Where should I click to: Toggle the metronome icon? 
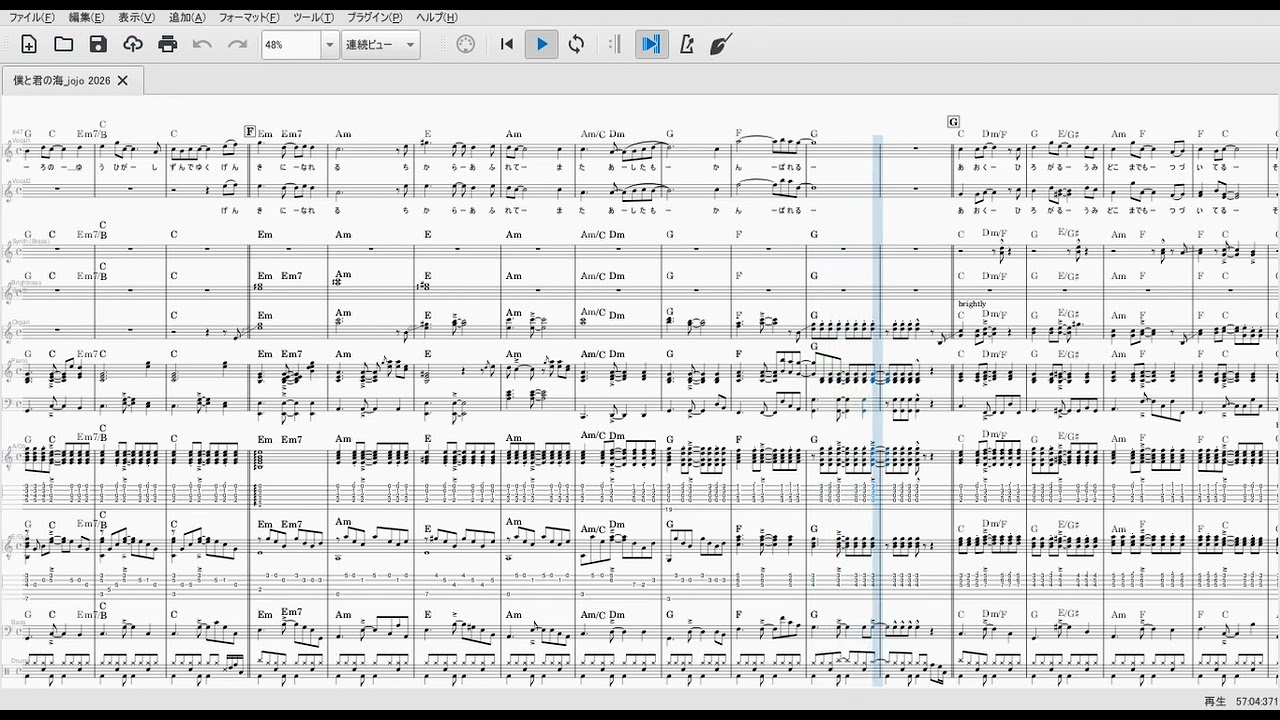687,44
